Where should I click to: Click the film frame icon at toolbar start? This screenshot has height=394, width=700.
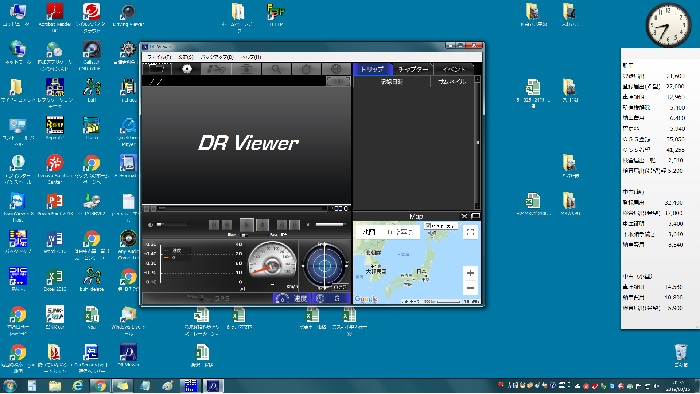coord(157,69)
